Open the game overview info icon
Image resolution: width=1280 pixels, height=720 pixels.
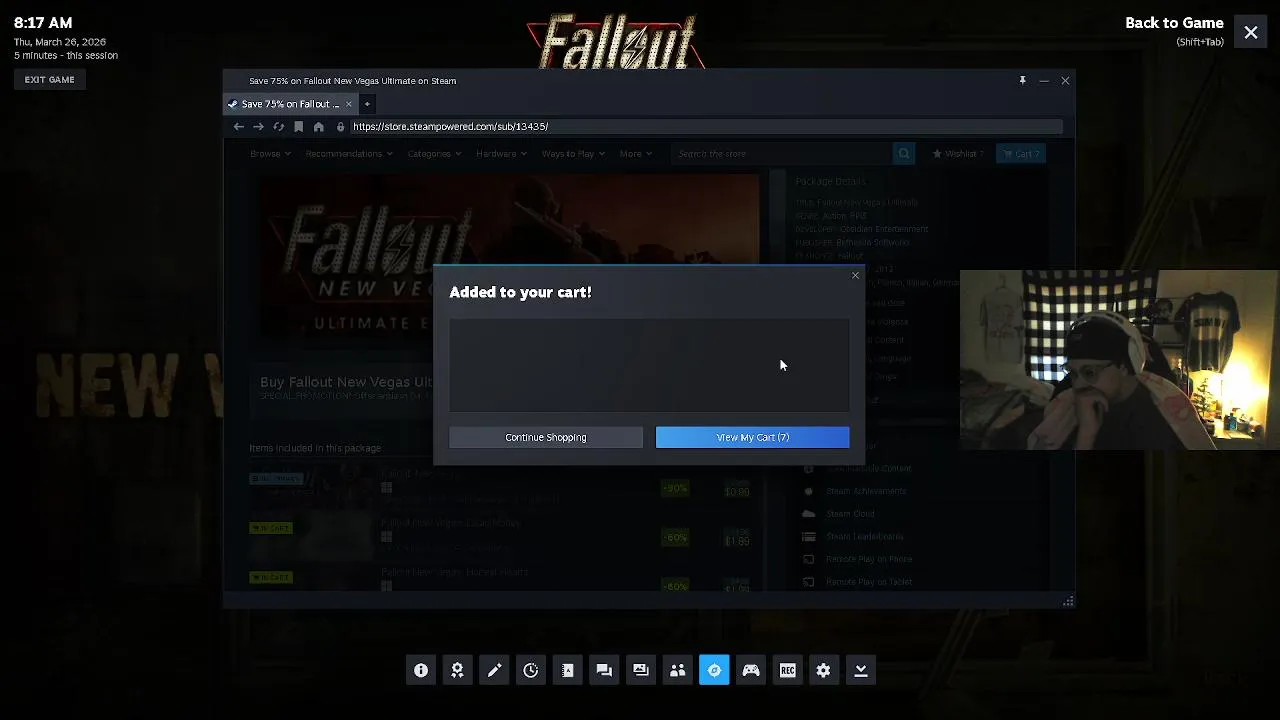(421, 670)
